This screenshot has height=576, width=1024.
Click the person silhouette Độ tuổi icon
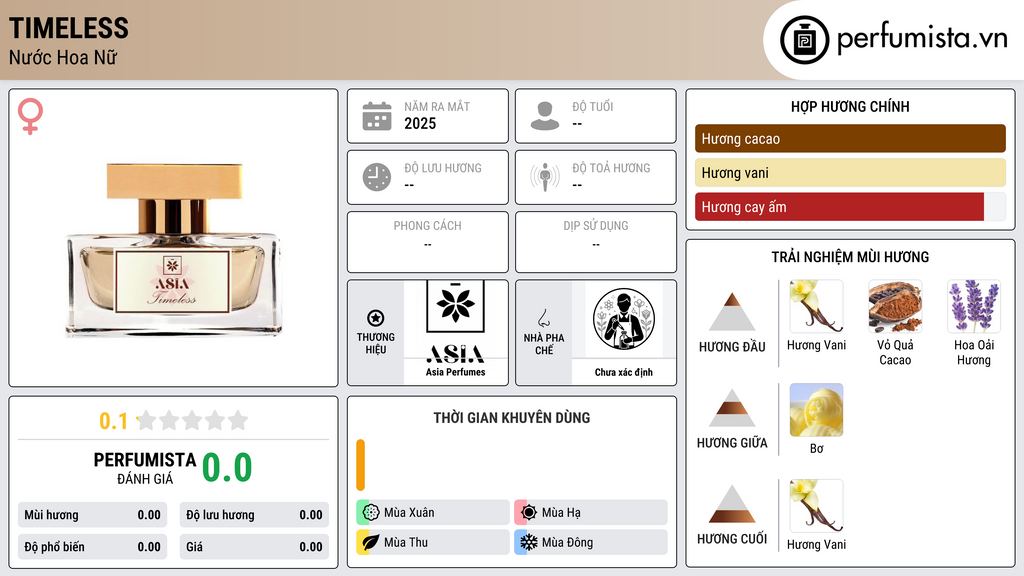(x=545, y=116)
